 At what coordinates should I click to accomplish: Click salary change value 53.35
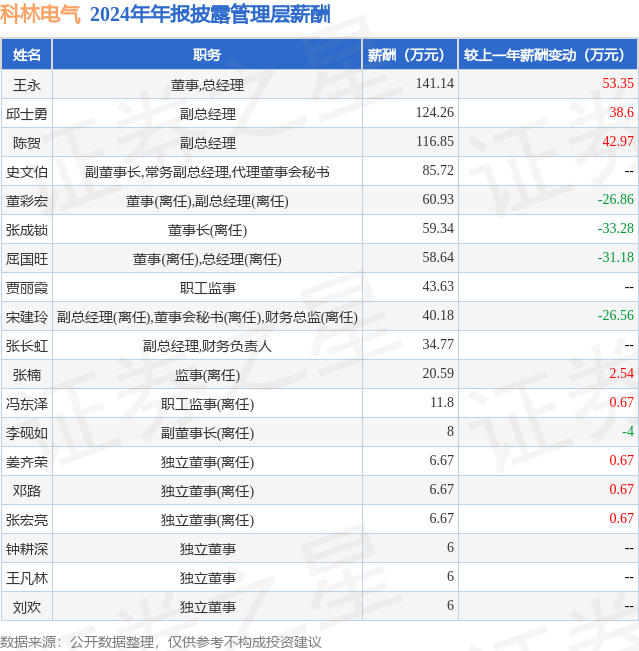point(618,83)
